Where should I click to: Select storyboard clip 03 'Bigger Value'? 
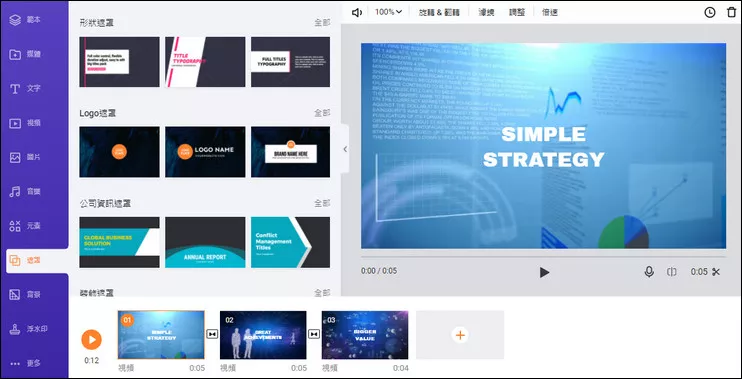click(365, 335)
